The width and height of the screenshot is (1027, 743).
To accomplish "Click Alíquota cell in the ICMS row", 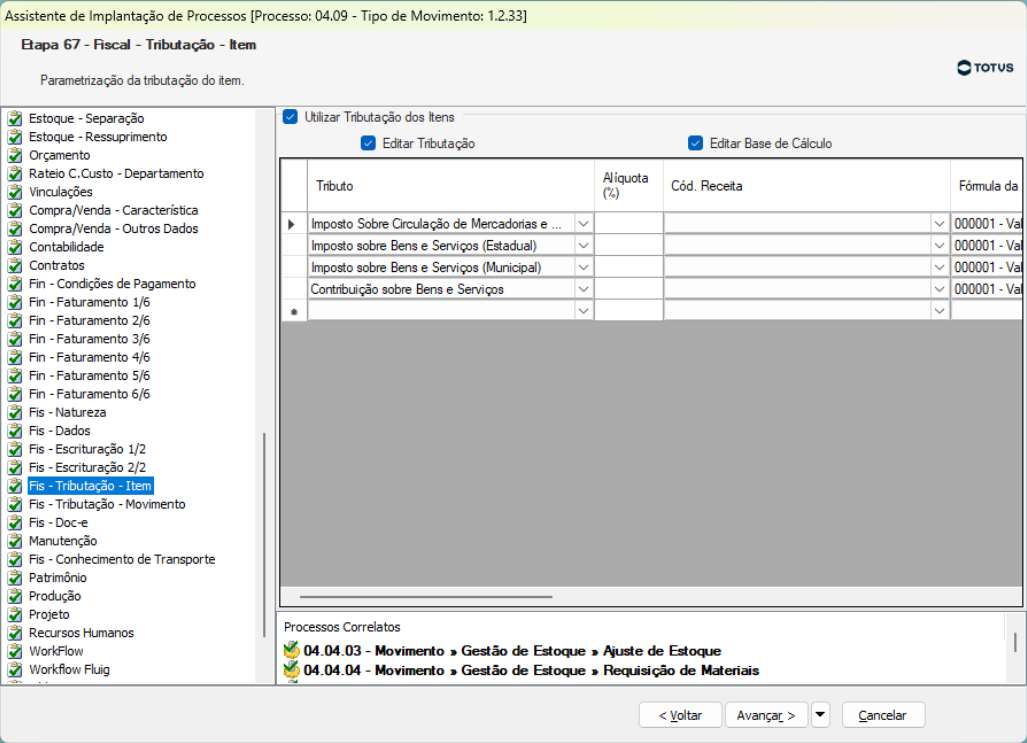I will pyautogui.click(x=629, y=223).
